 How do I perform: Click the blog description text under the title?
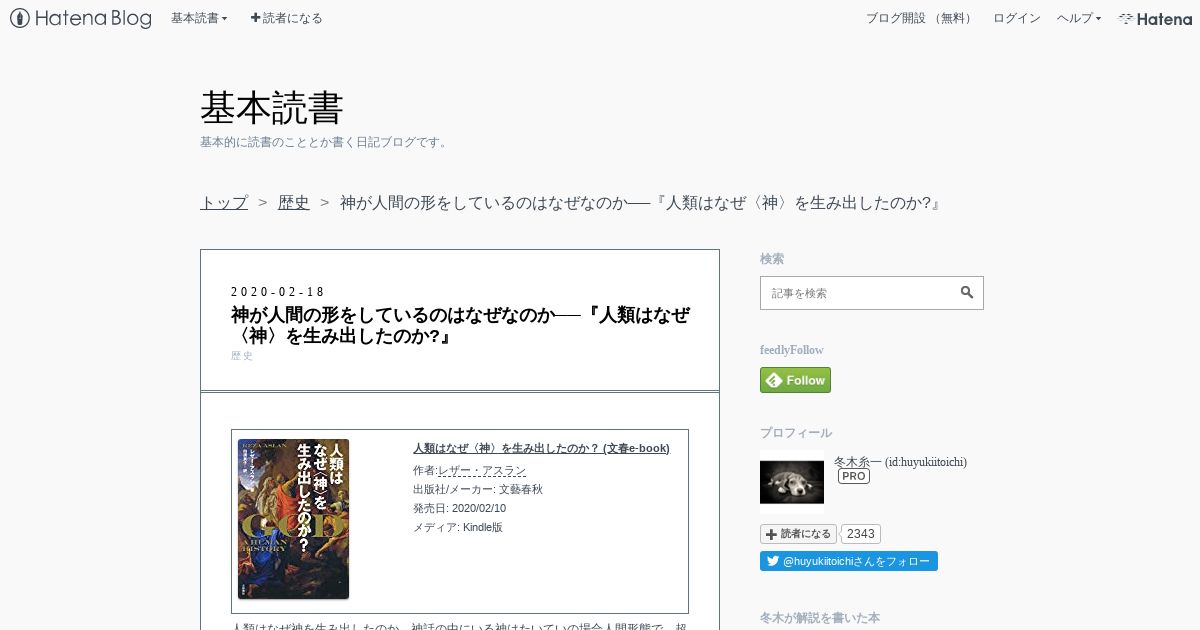coord(325,142)
